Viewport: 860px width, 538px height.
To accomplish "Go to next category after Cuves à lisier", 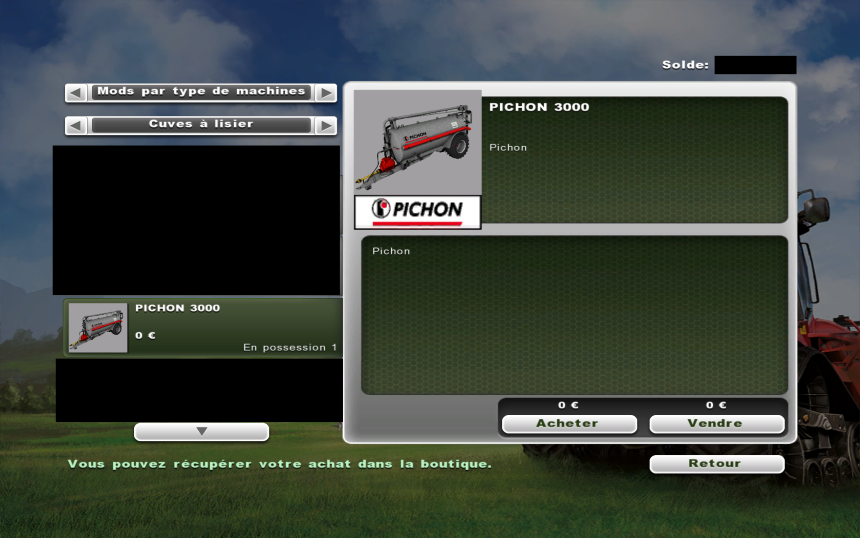I will pyautogui.click(x=326, y=126).
